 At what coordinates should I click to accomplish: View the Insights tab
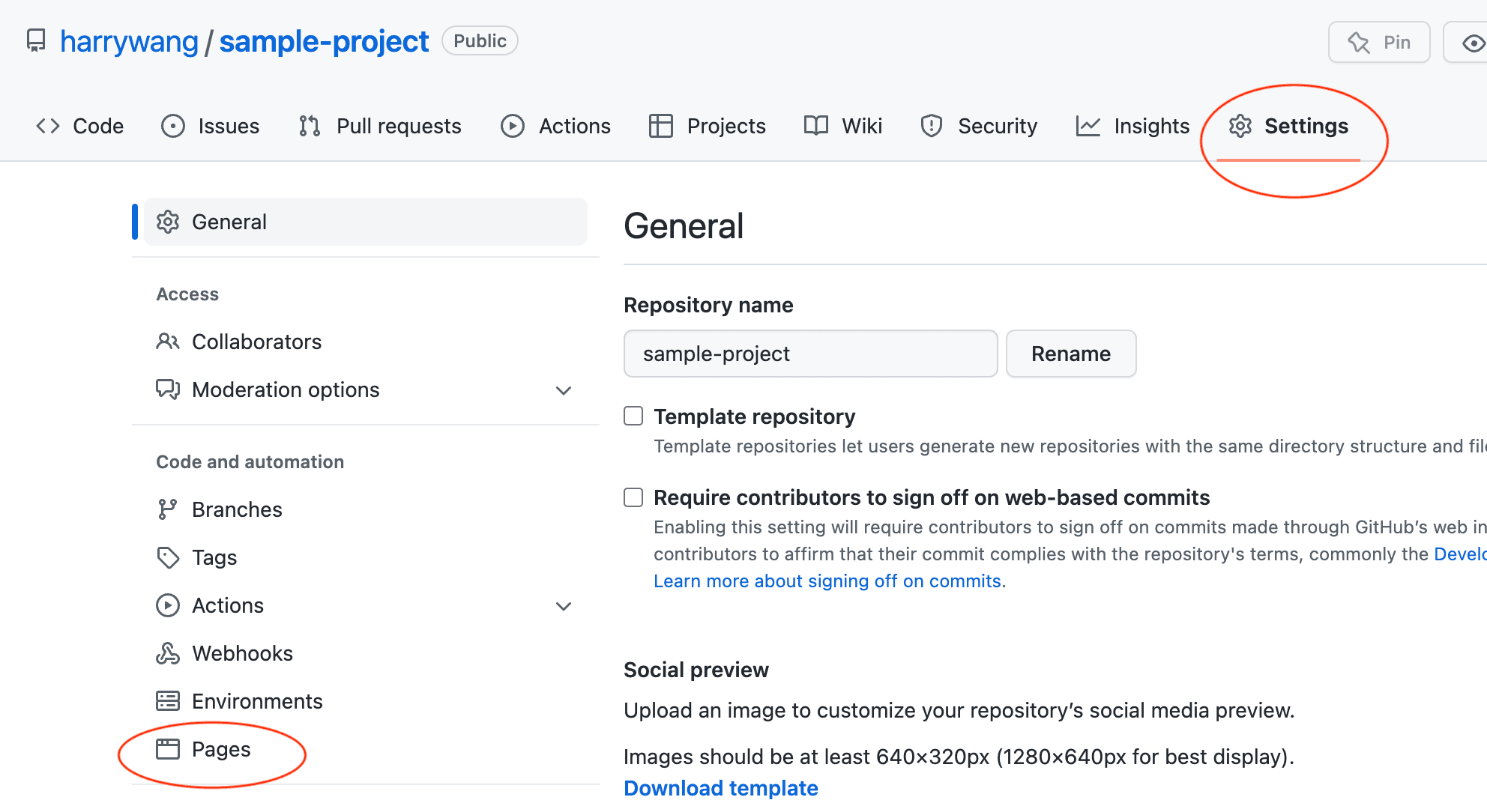[x=1133, y=126]
